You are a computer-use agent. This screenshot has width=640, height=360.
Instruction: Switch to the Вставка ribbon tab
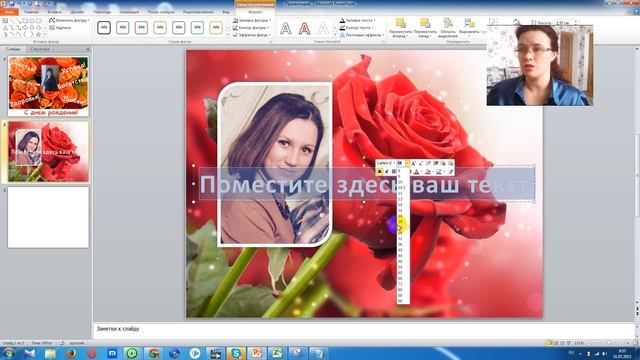[x=54, y=12]
